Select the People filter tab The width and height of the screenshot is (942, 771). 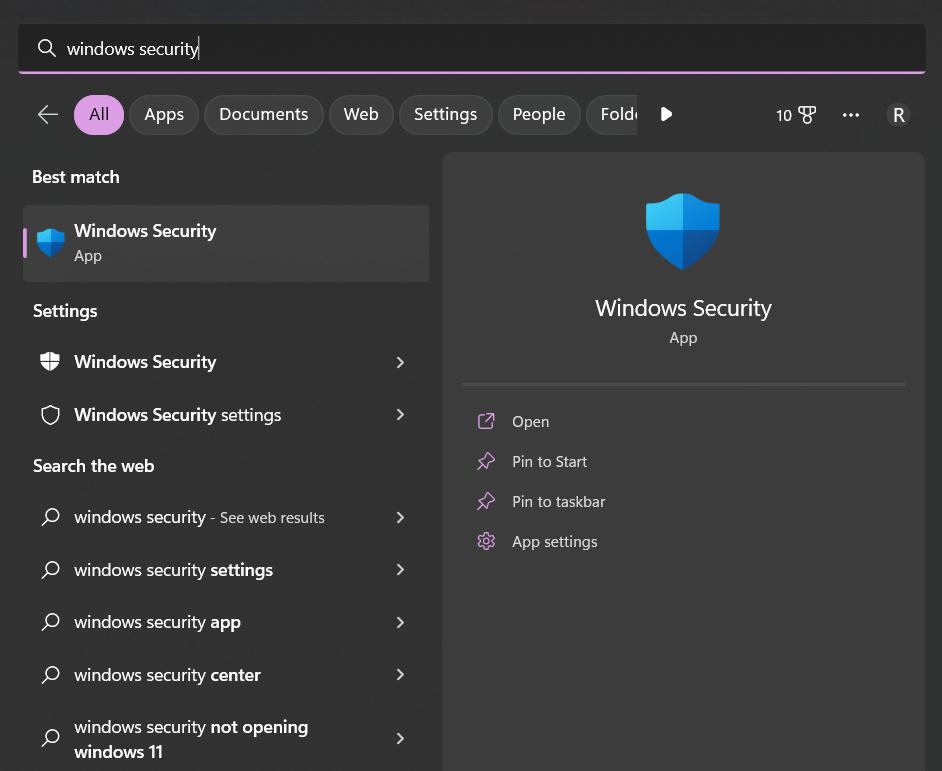[x=539, y=115]
